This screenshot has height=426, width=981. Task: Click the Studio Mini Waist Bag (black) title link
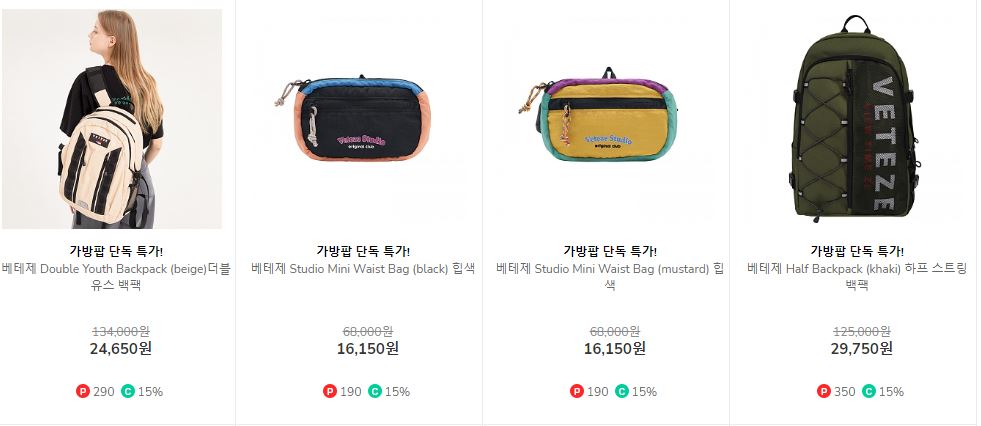363,269
